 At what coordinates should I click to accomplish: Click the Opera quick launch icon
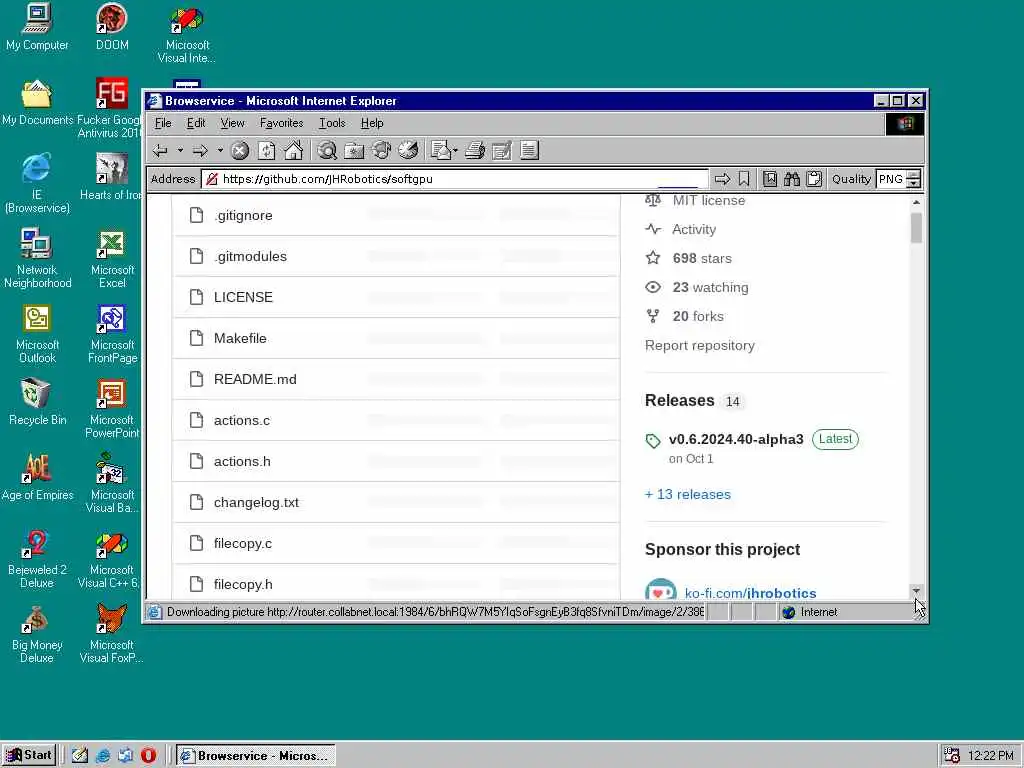pyautogui.click(x=148, y=756)
